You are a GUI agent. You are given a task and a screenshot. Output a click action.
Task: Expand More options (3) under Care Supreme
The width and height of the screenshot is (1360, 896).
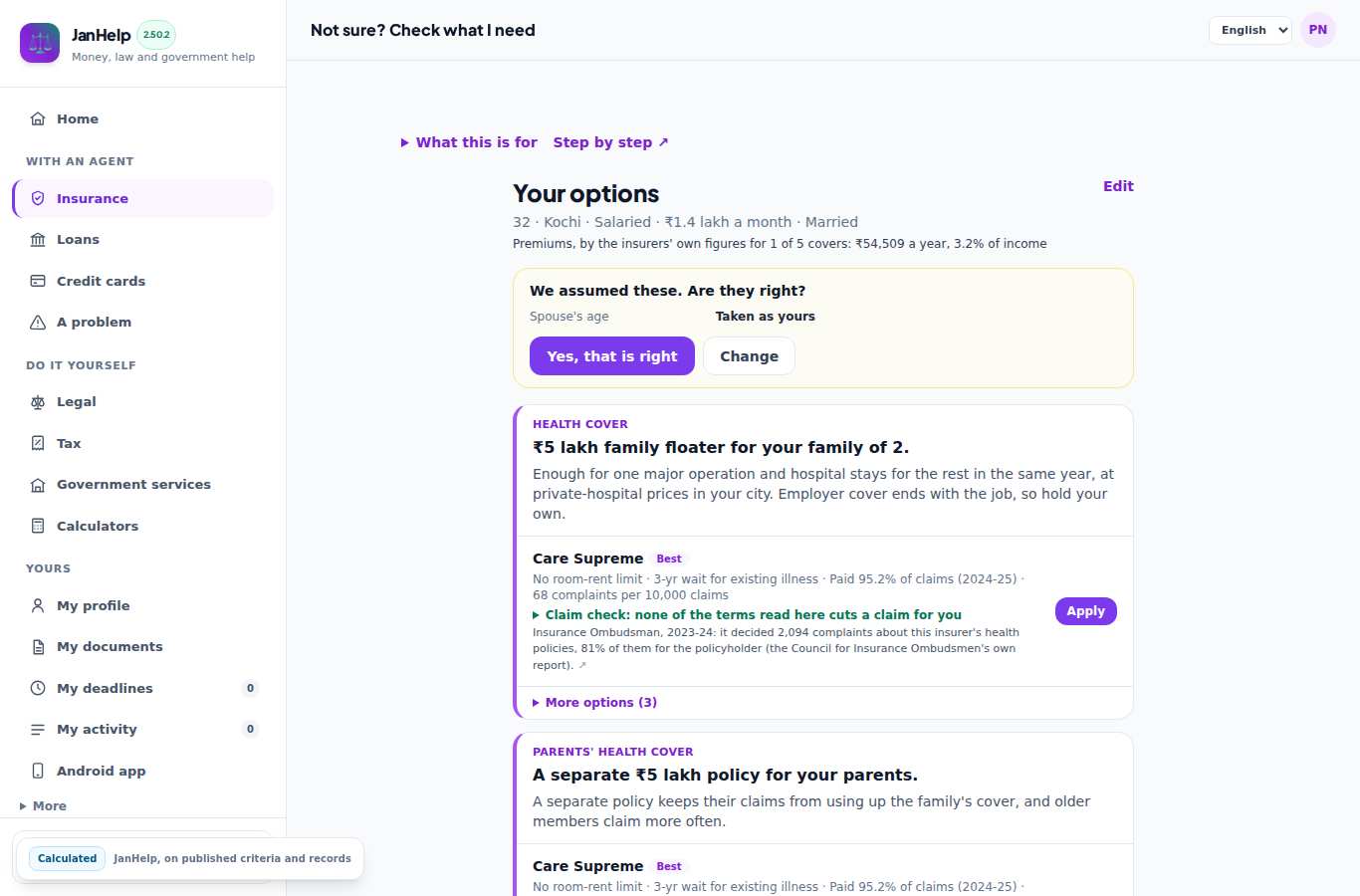coord(594,703)
